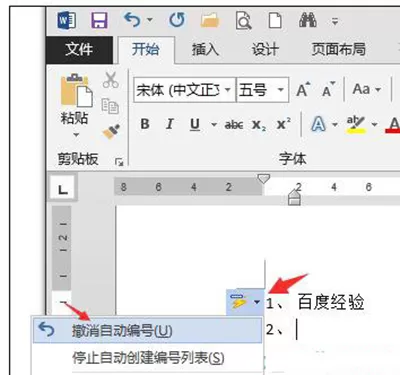
Task: Click the first line indent marker on ruler
Action: [x=264, y=179]
